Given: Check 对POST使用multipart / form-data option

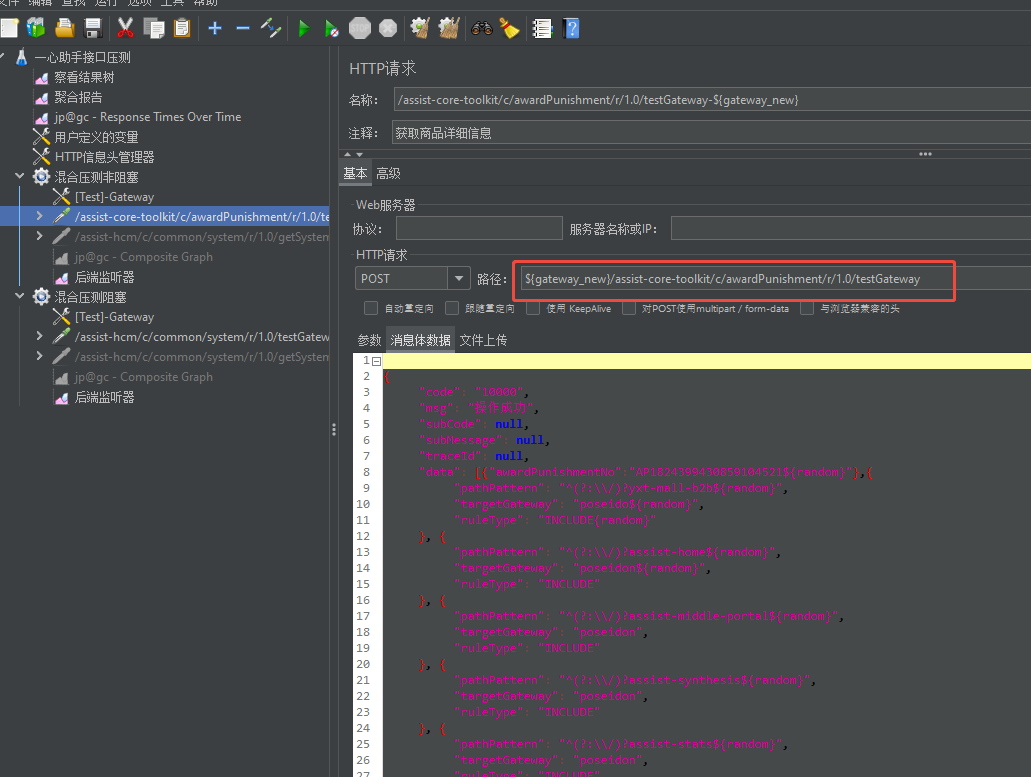Looking at the screenshot, I should pyautogui.click(x=629, y=309).
